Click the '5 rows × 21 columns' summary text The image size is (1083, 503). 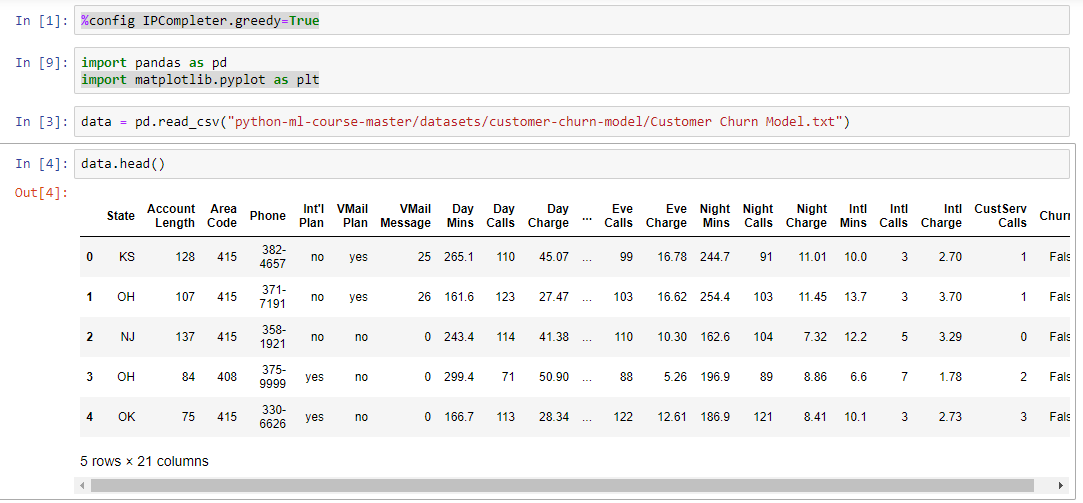point(144,461)
